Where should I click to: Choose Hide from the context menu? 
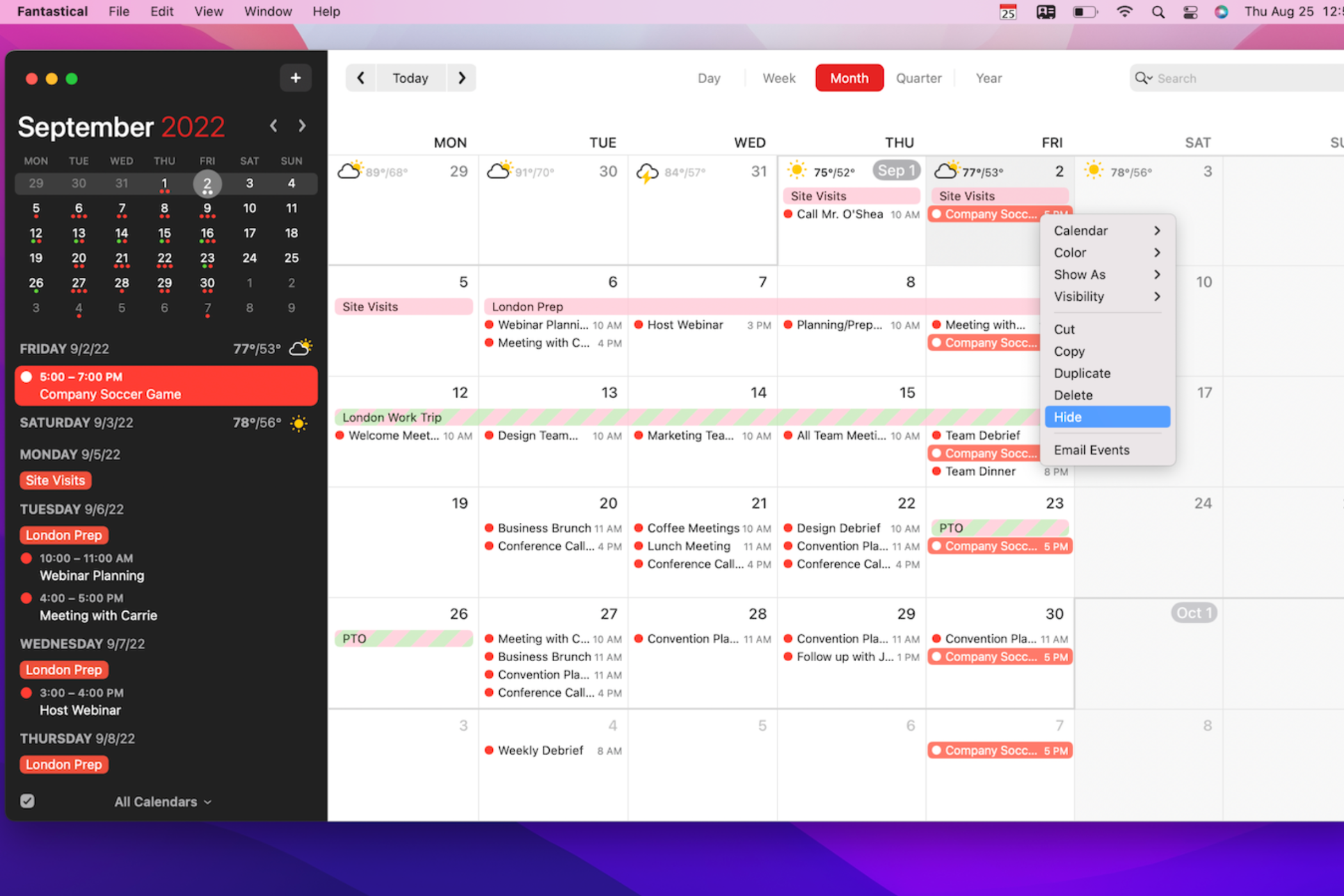coord(1107,417)
